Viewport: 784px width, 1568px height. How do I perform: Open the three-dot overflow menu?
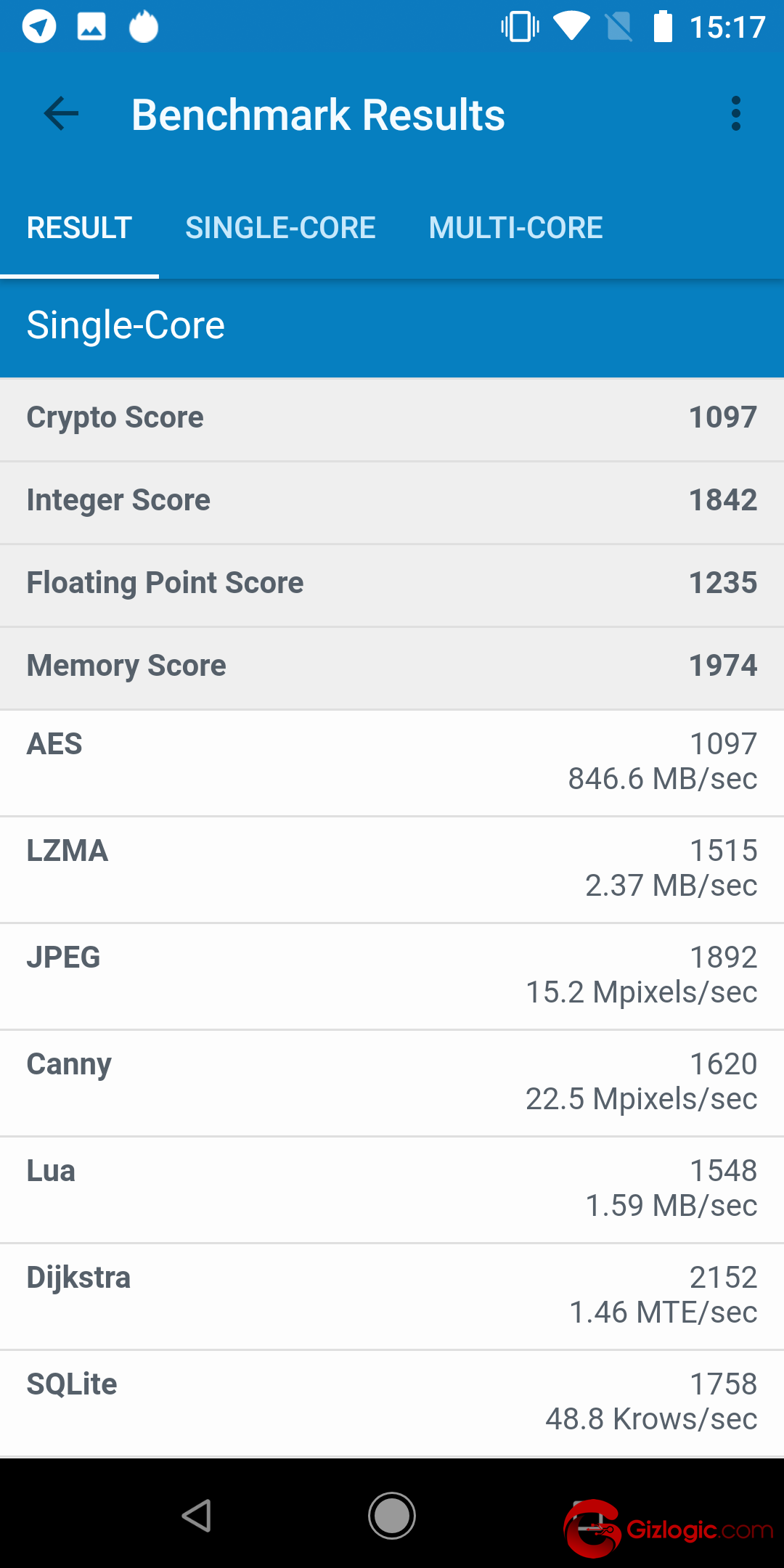pos(736,114)
